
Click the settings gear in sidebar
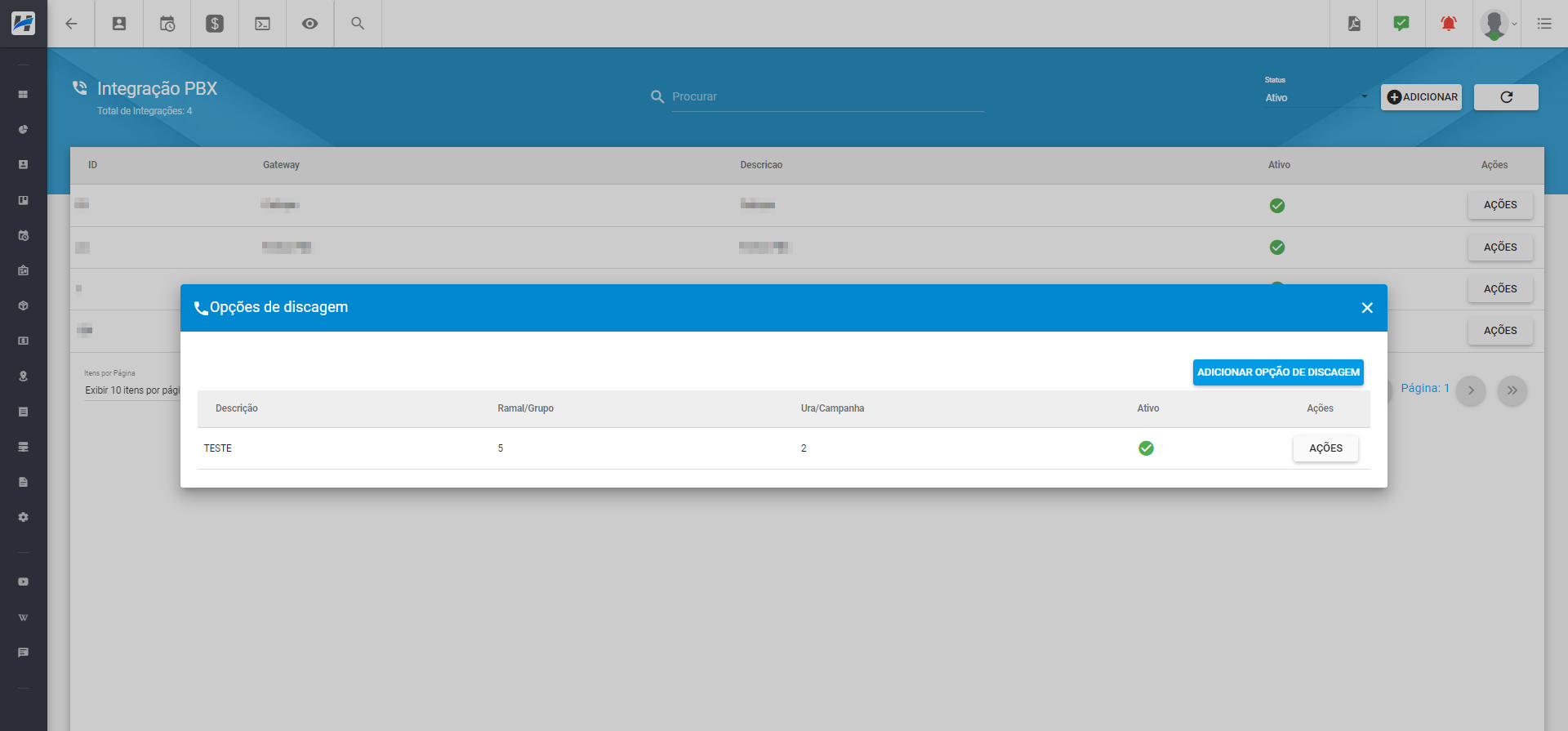click(24, 517)
